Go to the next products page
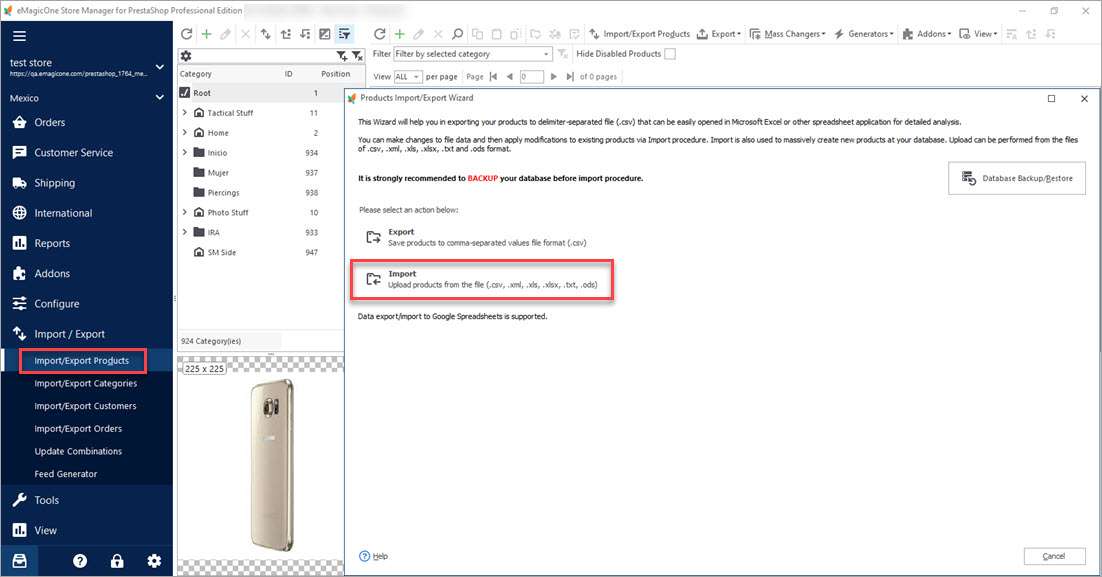 554,77
